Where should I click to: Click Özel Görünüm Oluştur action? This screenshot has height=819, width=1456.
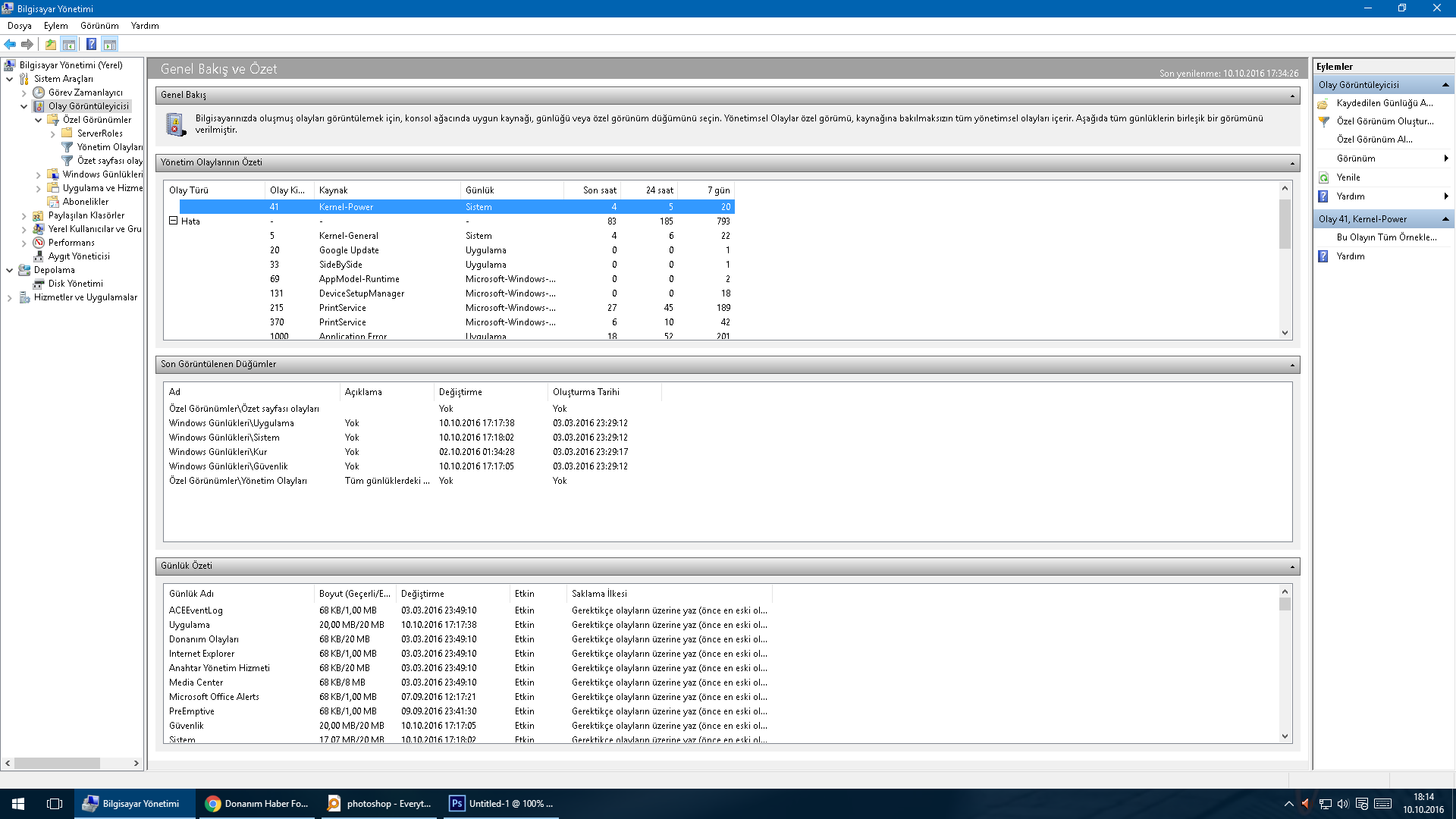point(1385,121)
